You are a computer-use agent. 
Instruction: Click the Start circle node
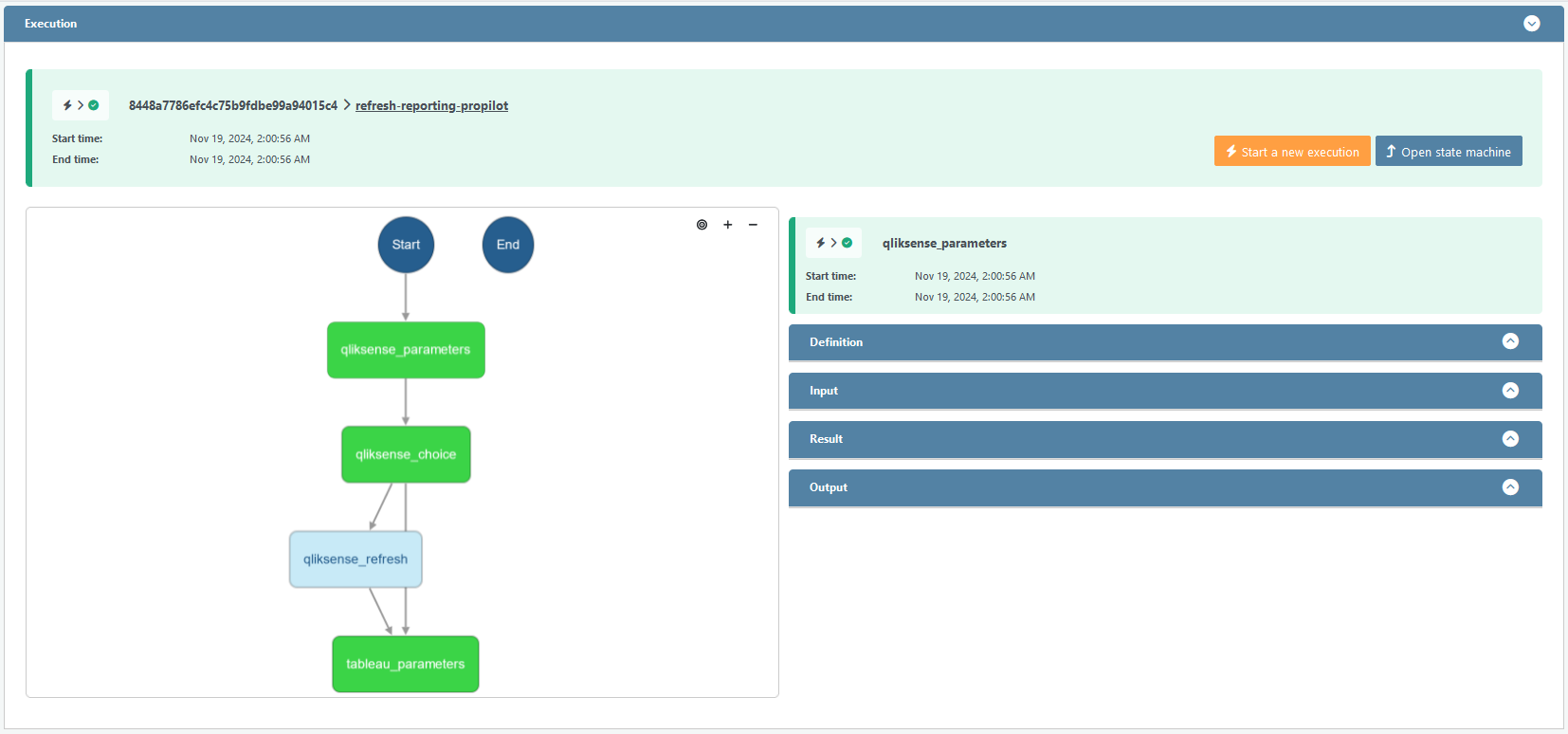coord(406,245)
